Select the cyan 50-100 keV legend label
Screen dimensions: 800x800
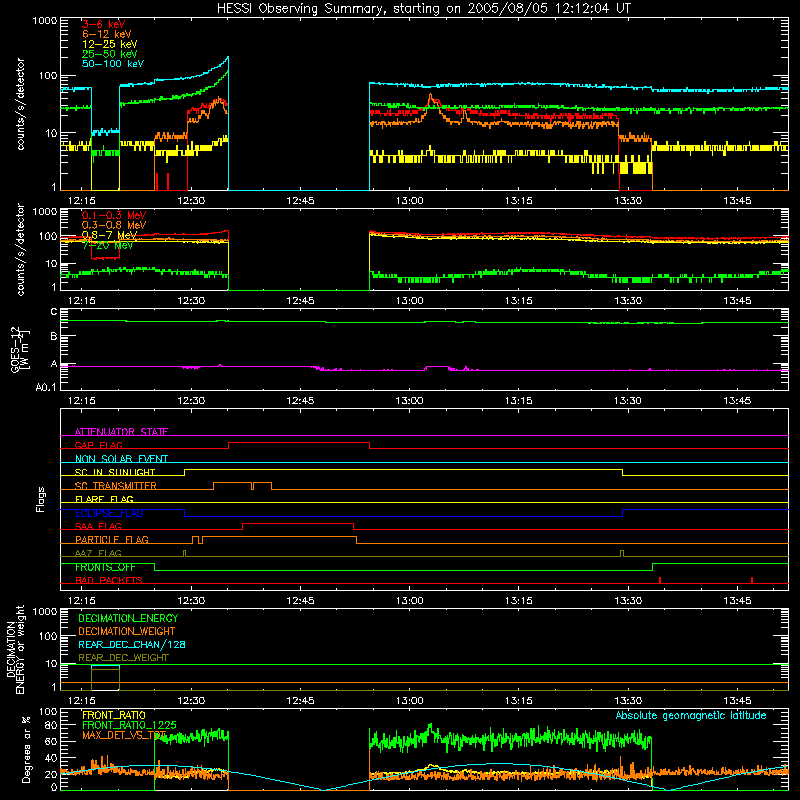[113, 64]
